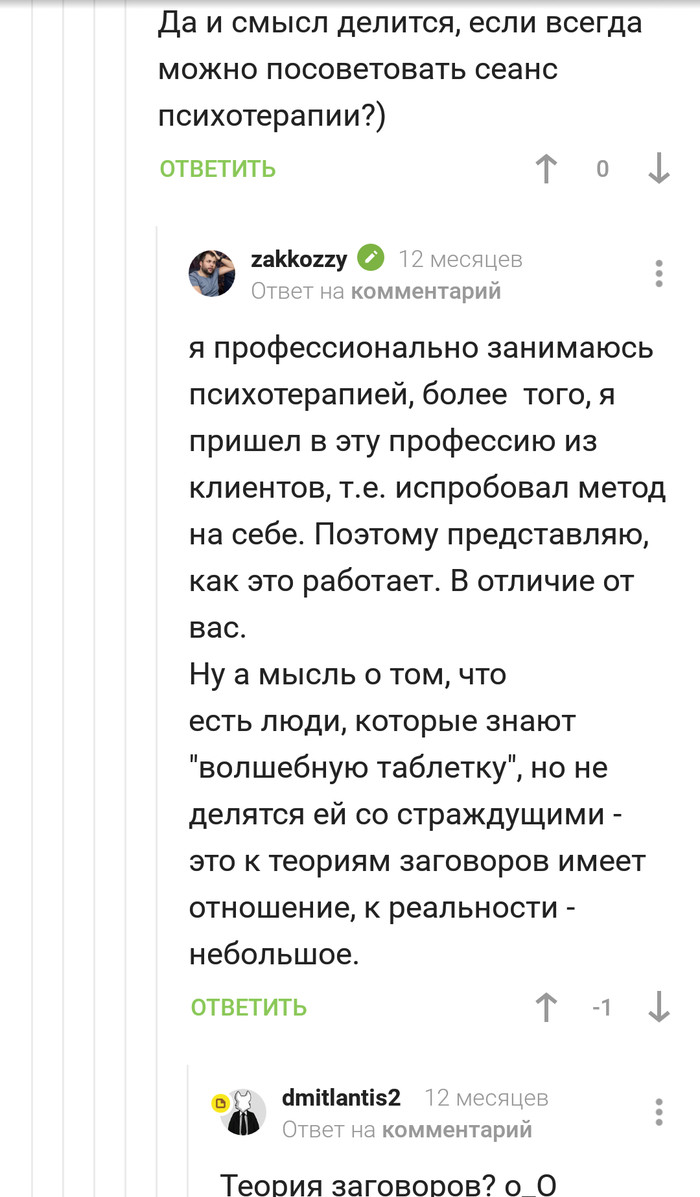Open the three-dot menu on dmitlantis2's comment
This screenshot has height=1197, width=700.
[x=659, y=1111]
